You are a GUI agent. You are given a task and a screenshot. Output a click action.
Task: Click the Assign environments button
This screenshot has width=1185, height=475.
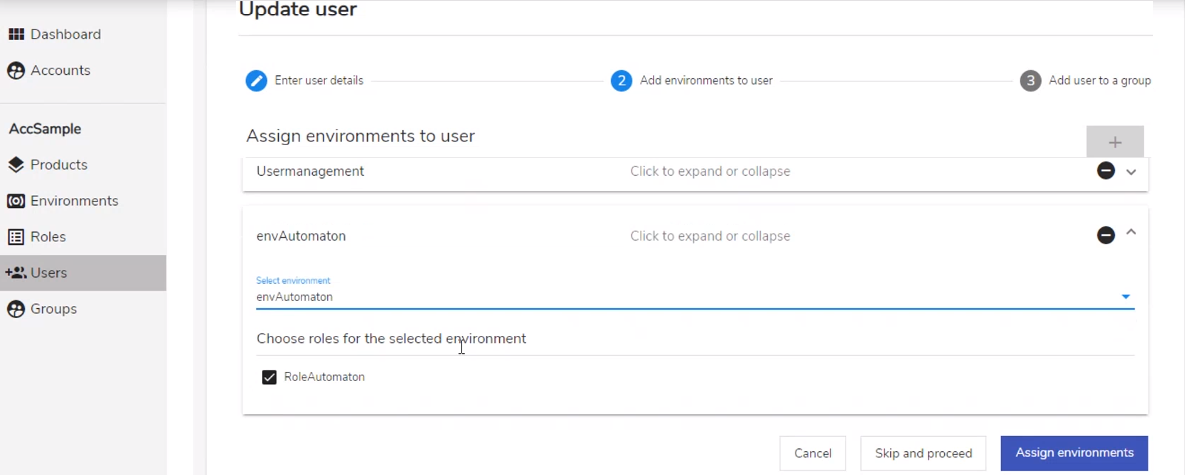pos(1074,453)
